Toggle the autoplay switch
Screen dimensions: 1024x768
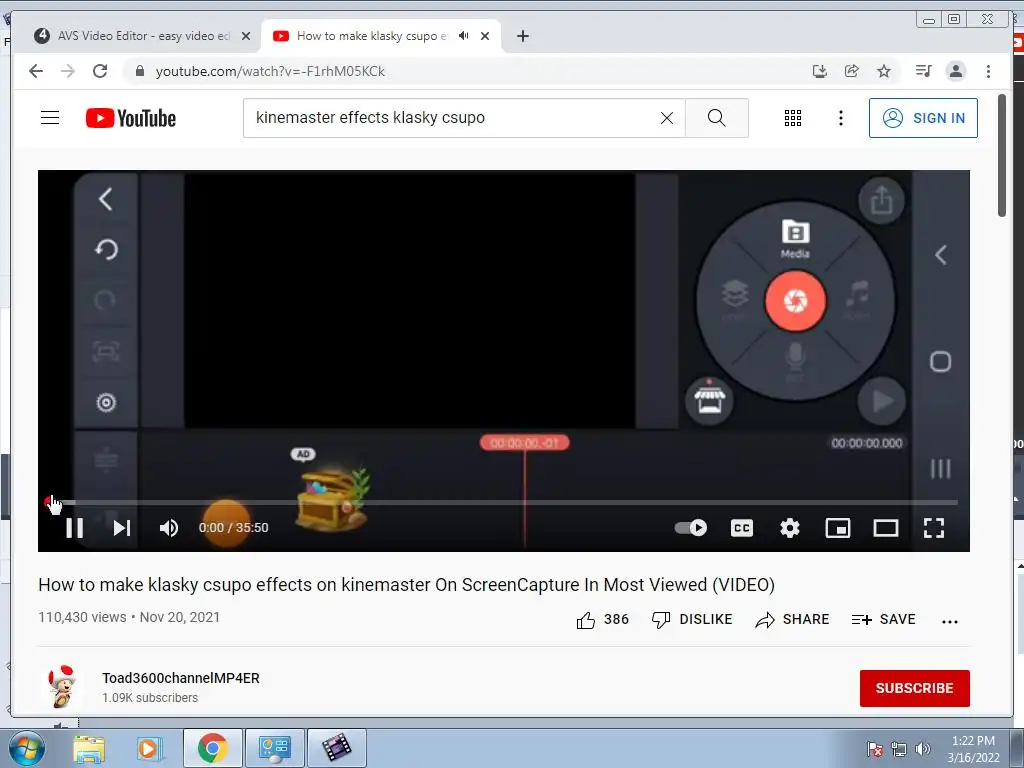coord(691,528)
